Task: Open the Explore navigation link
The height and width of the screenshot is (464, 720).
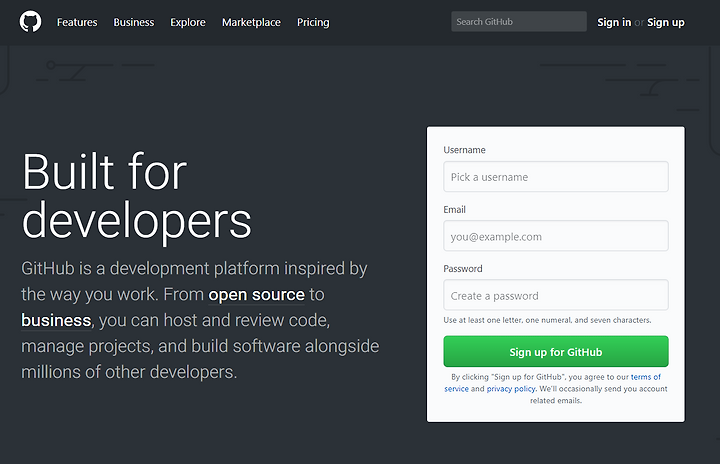Action: [188, 22]
